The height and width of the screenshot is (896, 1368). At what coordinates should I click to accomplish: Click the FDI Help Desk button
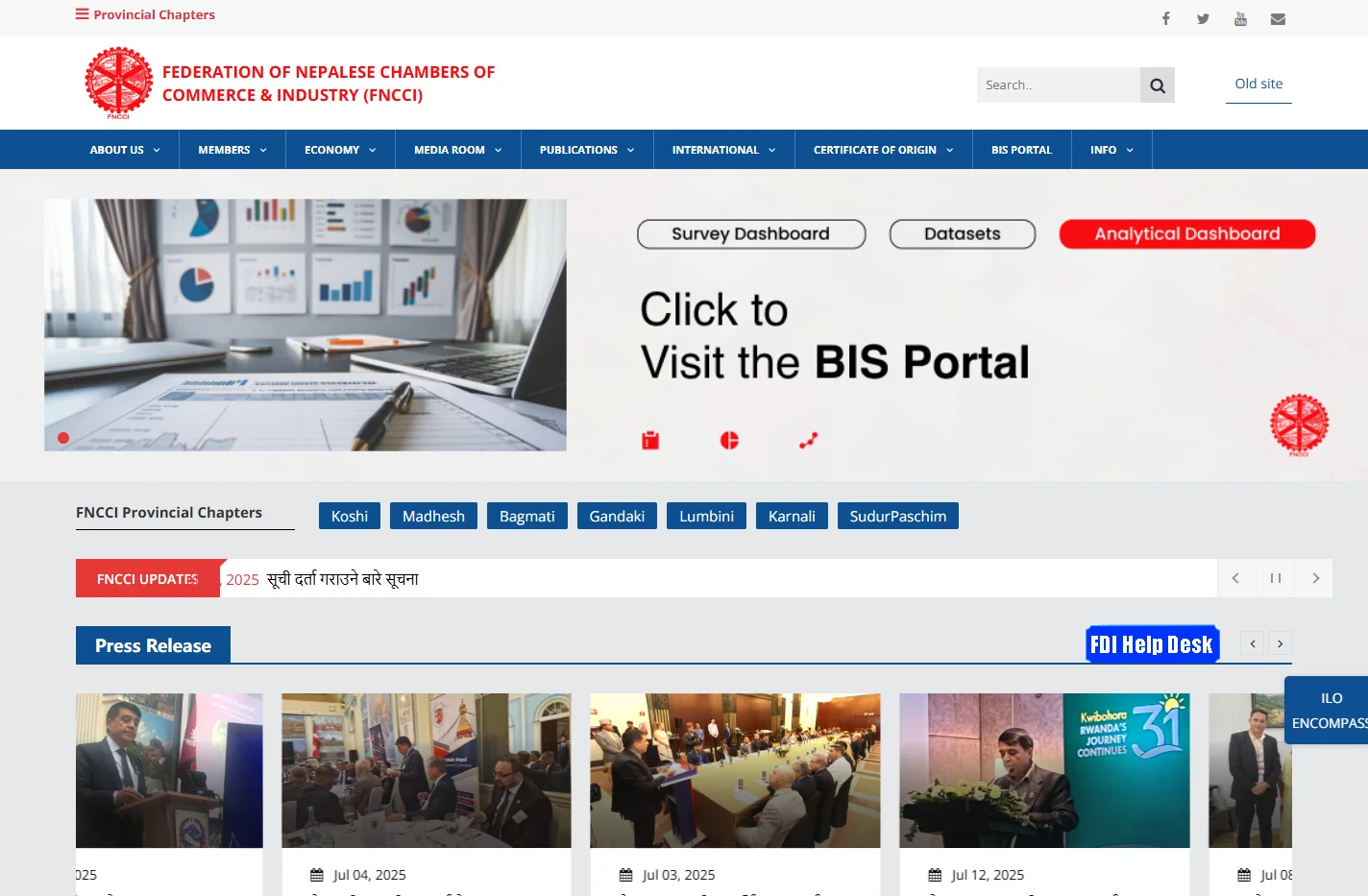(1152, 644)
